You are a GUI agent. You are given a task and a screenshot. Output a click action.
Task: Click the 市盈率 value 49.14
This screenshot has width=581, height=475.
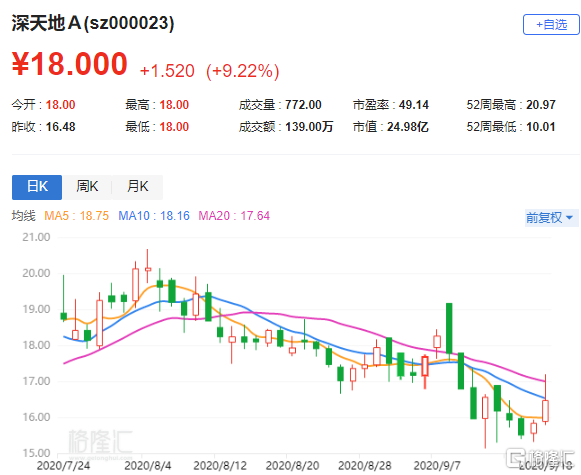(414, 105)
